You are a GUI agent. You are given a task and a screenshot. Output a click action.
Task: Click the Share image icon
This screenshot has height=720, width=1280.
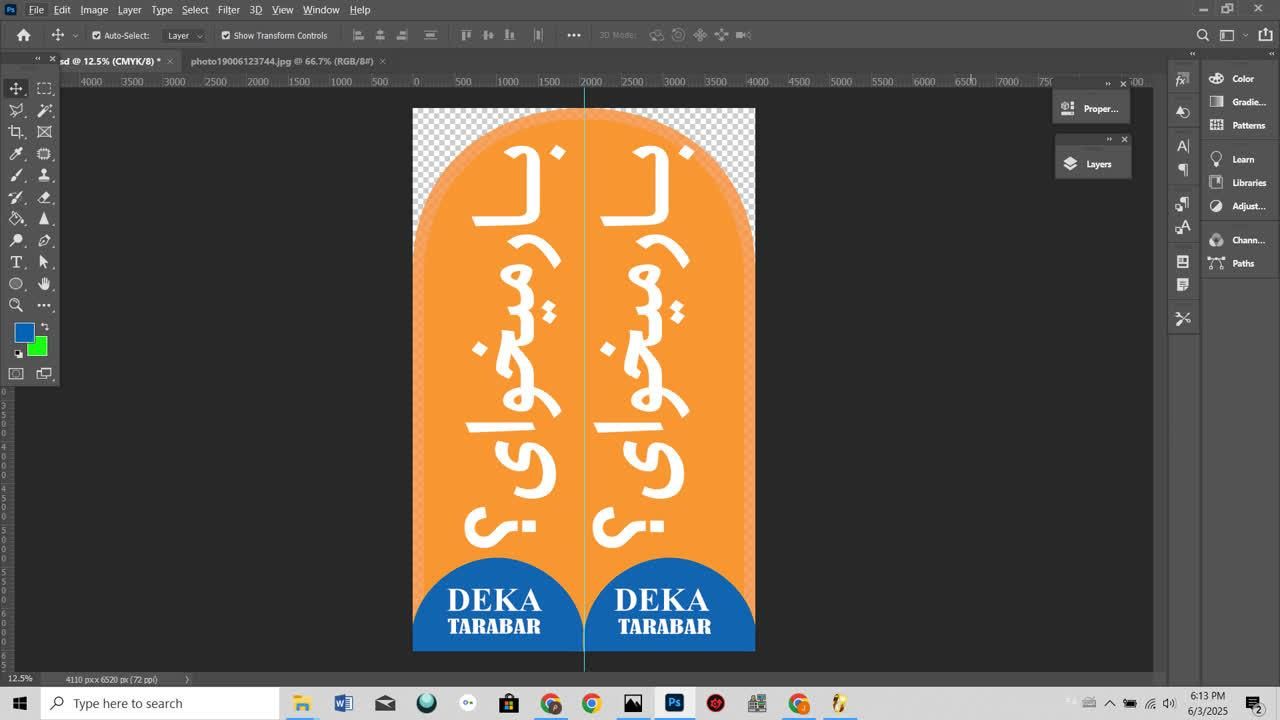click(1265, 35)
